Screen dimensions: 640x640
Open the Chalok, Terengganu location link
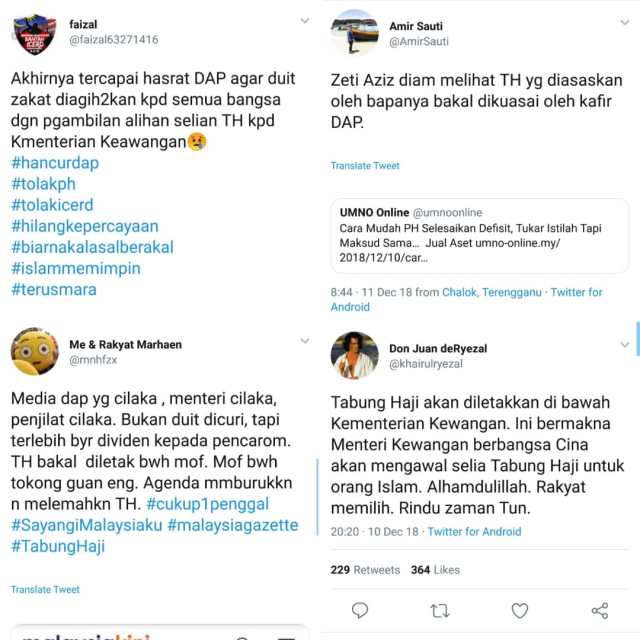(x=492, y=292)
